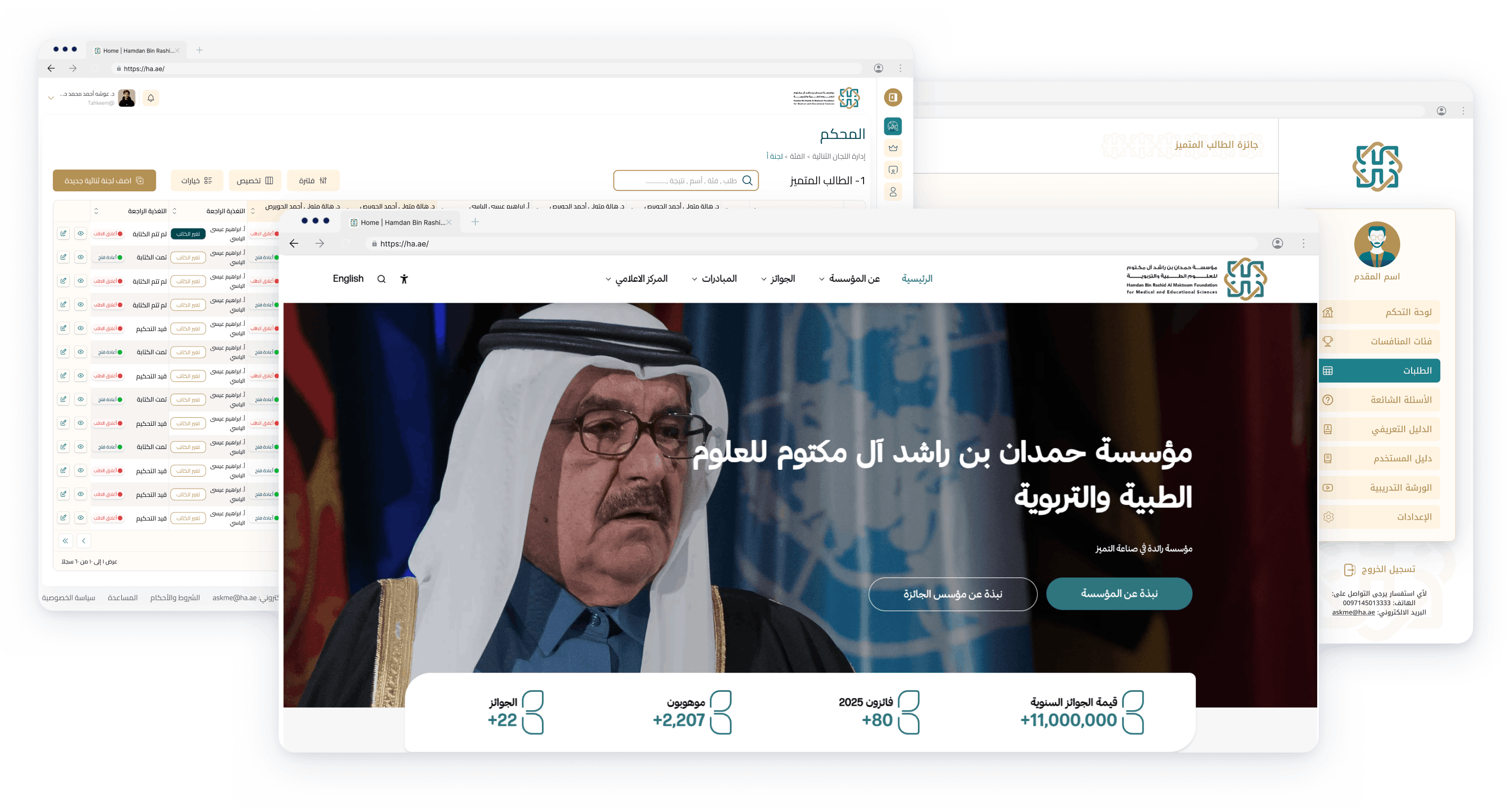Image resolution: width=1512 pixels, height=808 pixels.
Task: Open the accessibility options icon beside search
Action: click(x=404, y=279)
